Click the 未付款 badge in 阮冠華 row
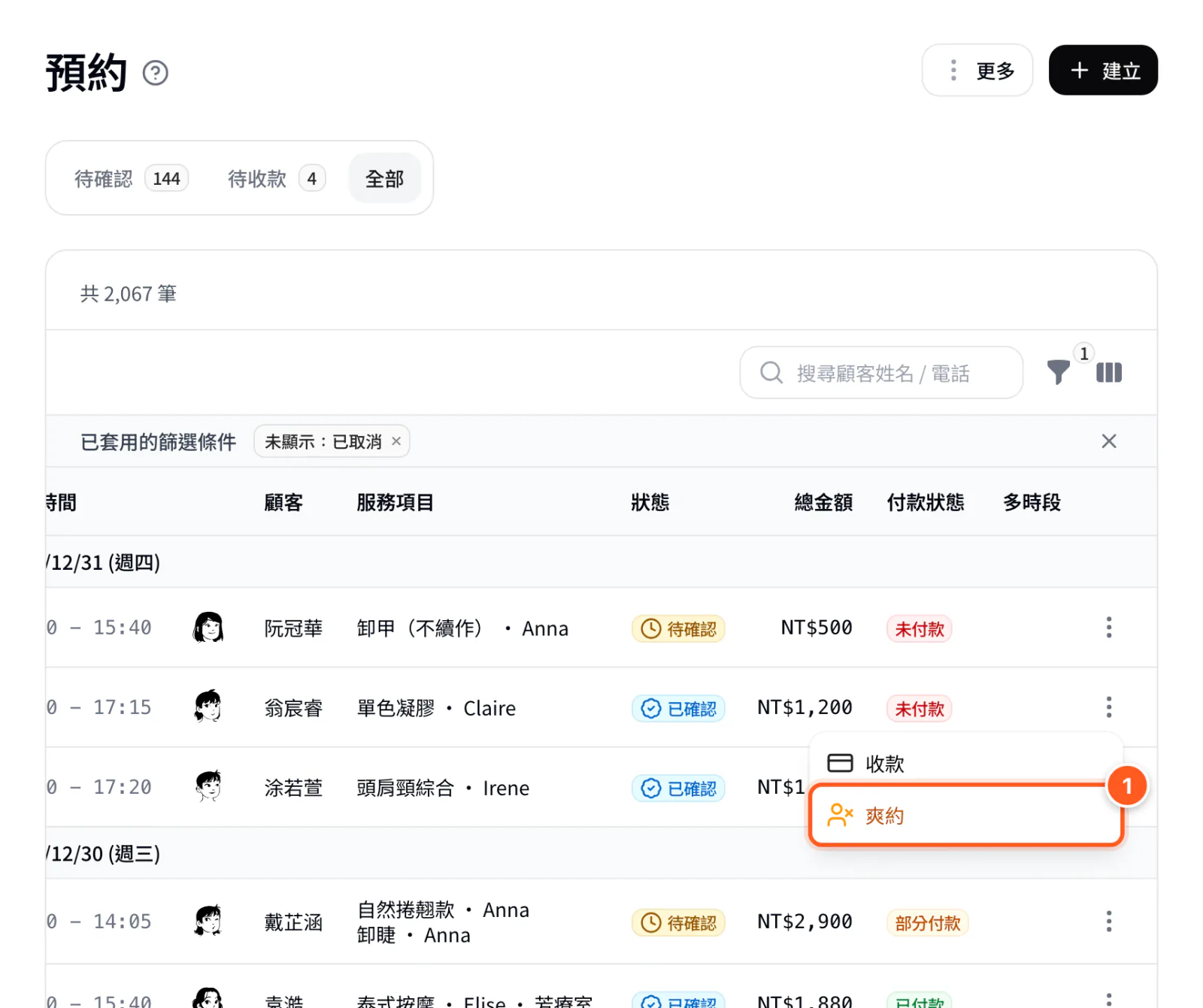The width and height of the screenshot is (1203, 1008). 919,628
